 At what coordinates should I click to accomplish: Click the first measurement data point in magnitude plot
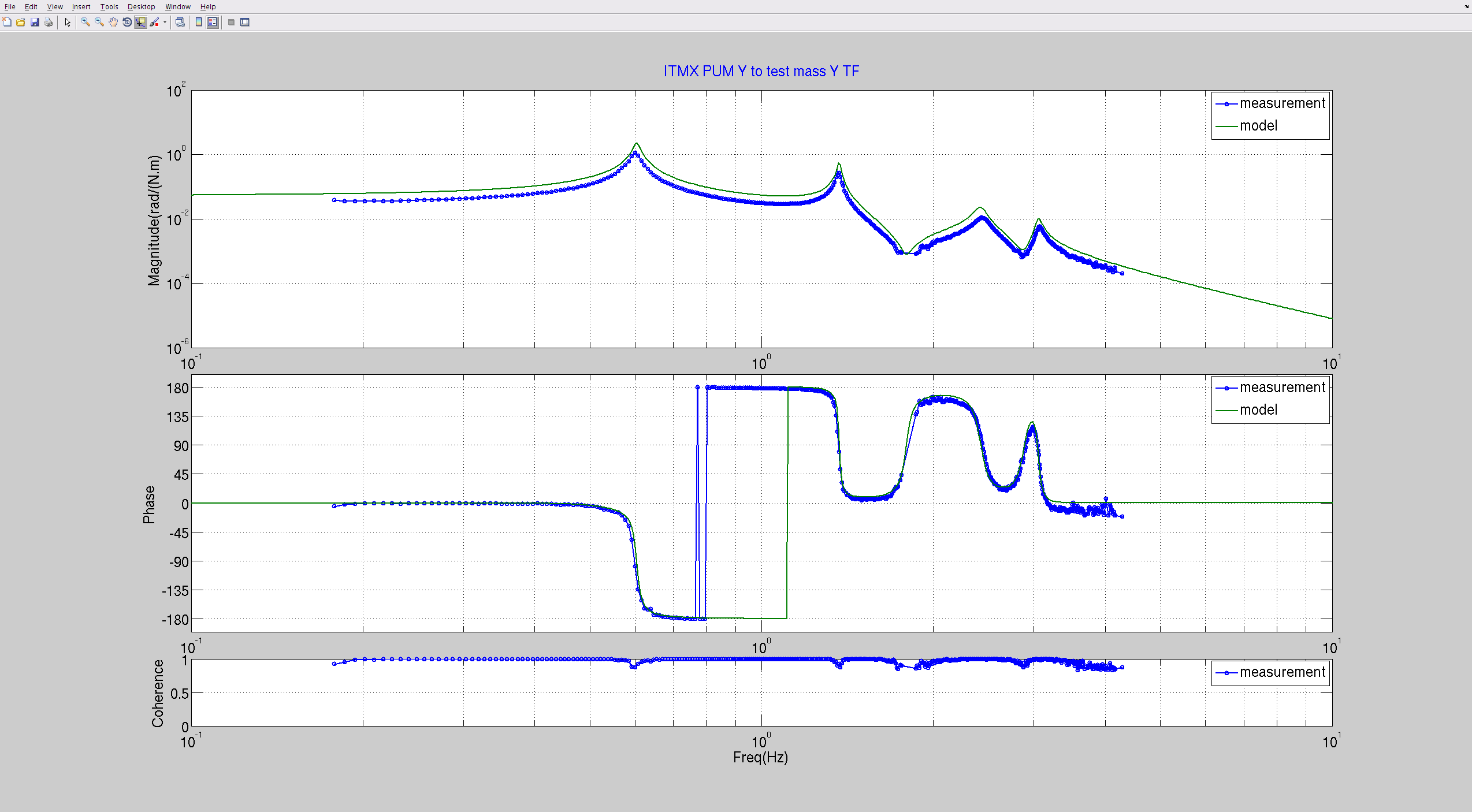coord(334,200)
